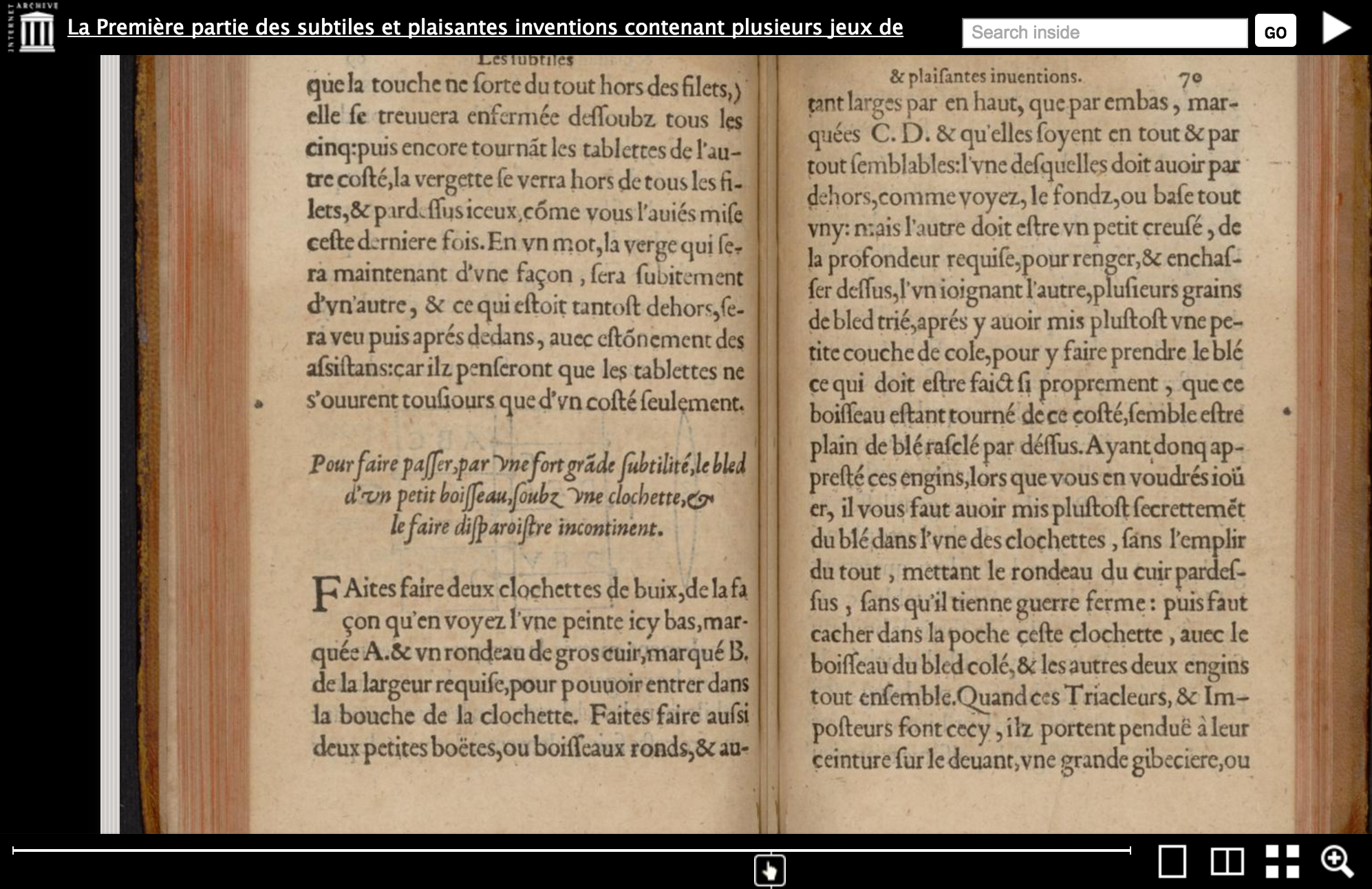Click running header '& plaisantes inuentions.'

coord(985,76)
